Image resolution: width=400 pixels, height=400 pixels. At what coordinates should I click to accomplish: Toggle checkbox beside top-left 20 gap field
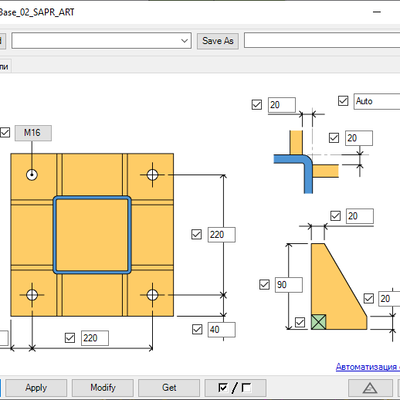(257, 105)
